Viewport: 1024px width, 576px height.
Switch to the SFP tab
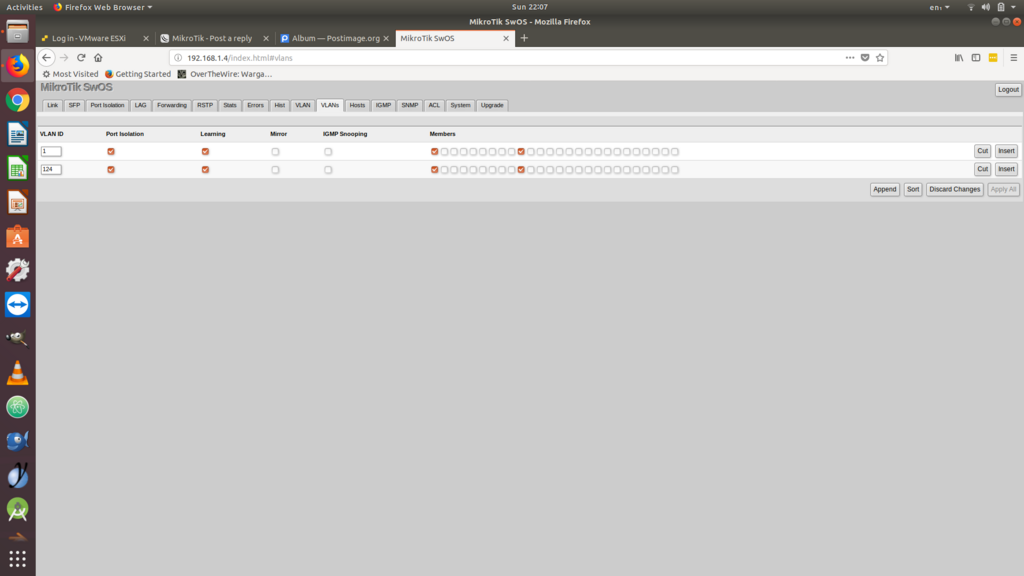[x=74, y=105]
